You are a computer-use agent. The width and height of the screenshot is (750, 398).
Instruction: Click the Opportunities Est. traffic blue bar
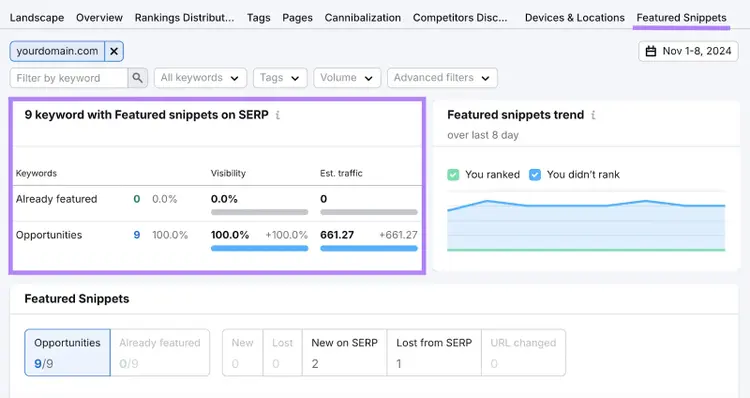[369, 248]
